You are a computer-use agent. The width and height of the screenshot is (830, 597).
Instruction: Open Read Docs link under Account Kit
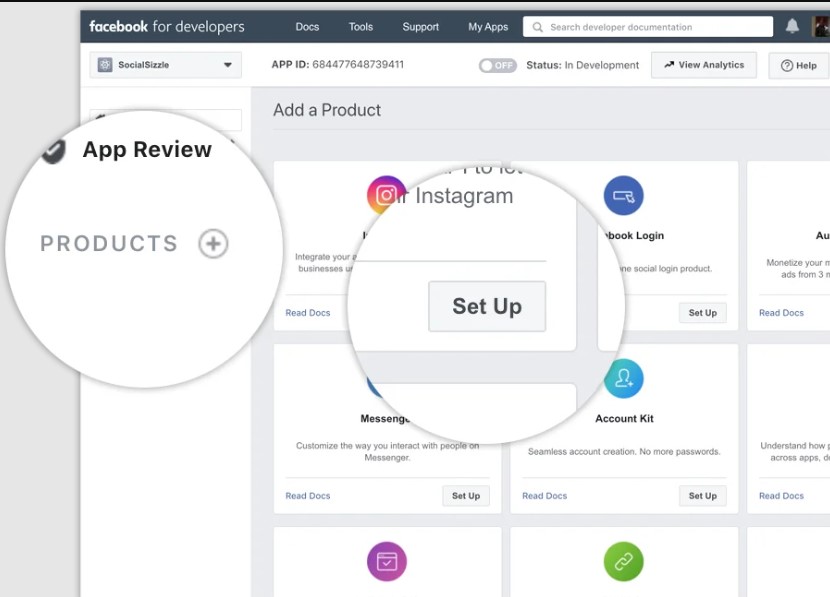click(x=544, y=496)
